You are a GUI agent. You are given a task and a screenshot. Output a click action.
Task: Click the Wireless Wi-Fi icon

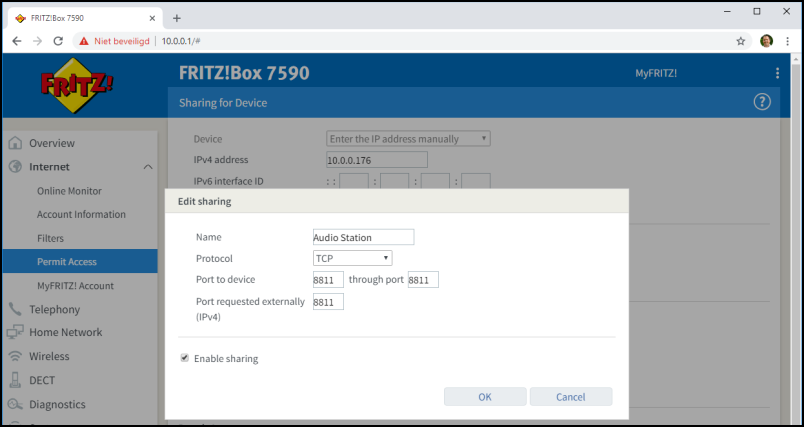15,356
